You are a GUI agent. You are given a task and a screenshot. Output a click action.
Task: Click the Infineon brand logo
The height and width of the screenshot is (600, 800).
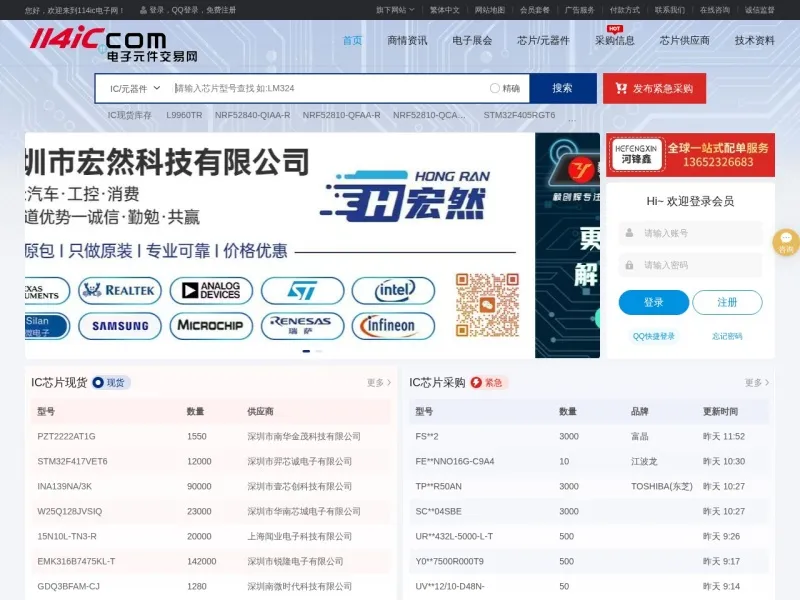[x=393, y=326]
